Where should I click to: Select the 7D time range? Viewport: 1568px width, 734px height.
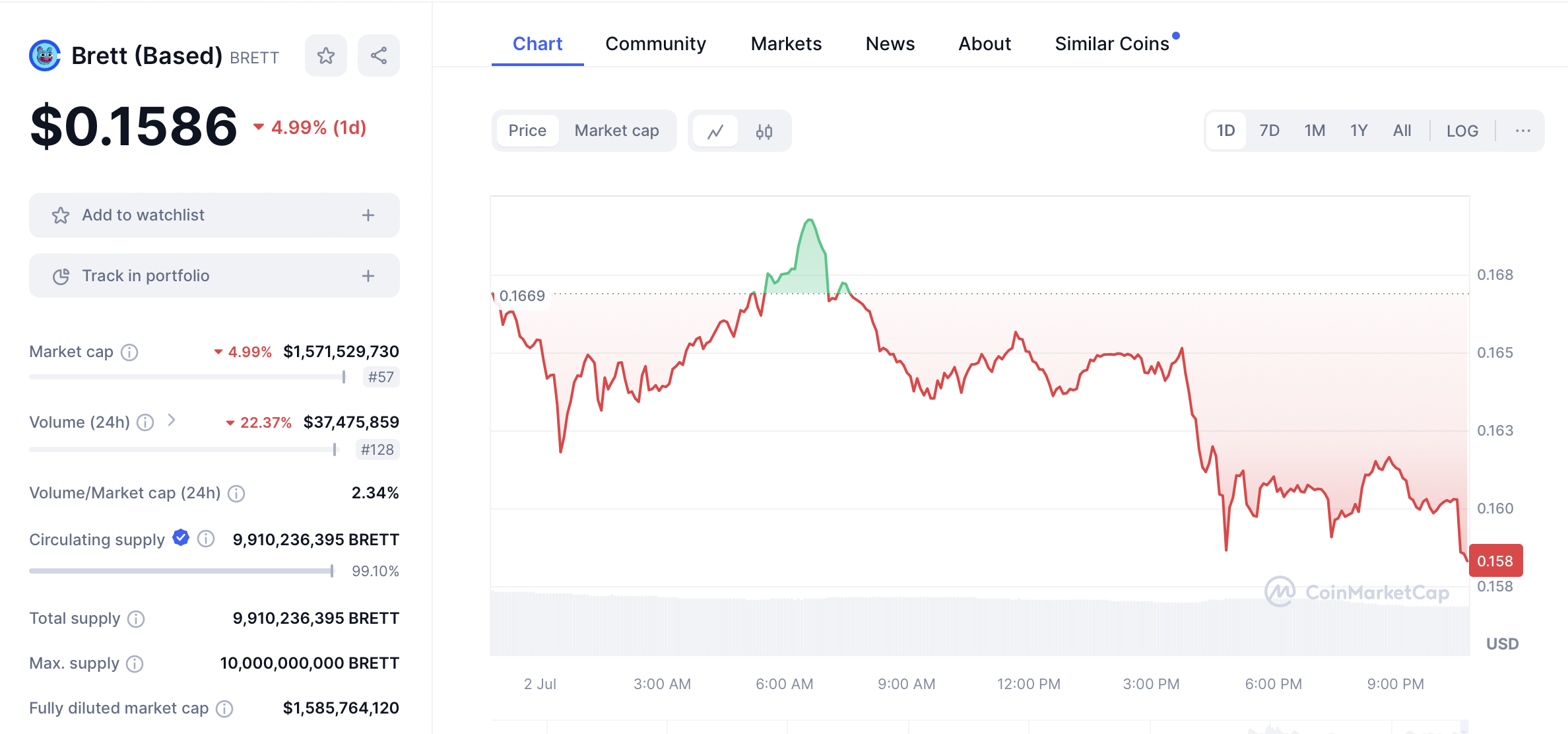click(1269, 131)
